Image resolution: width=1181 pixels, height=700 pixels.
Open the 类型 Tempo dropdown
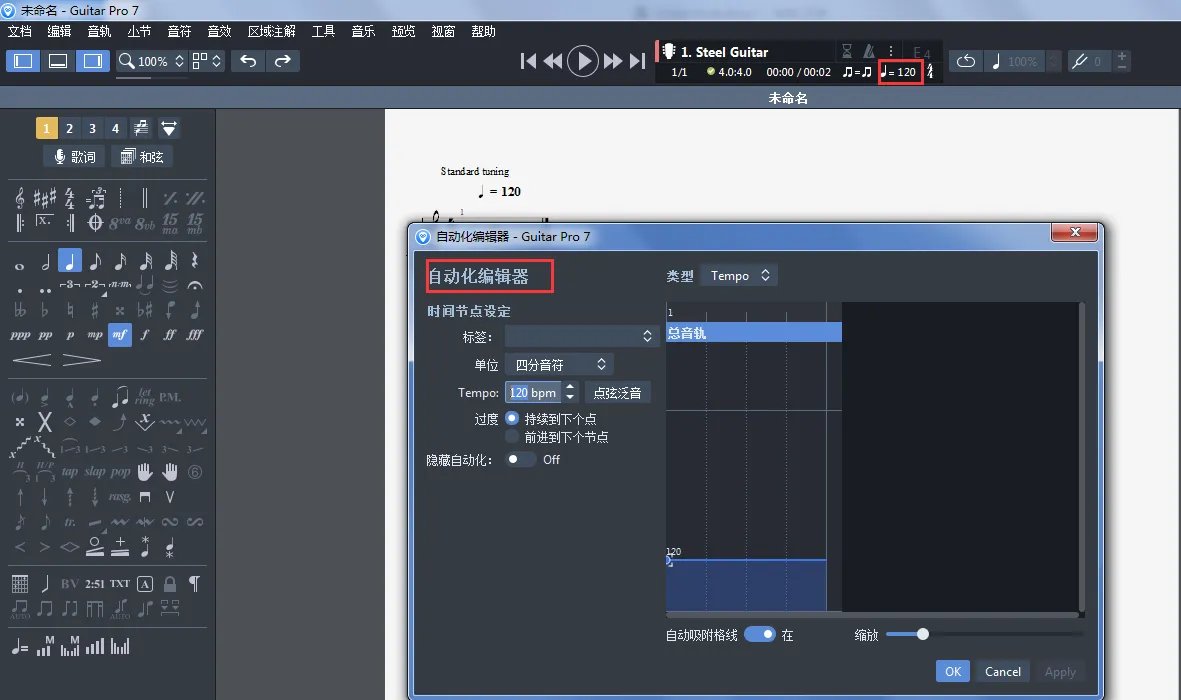click(739, 274)
